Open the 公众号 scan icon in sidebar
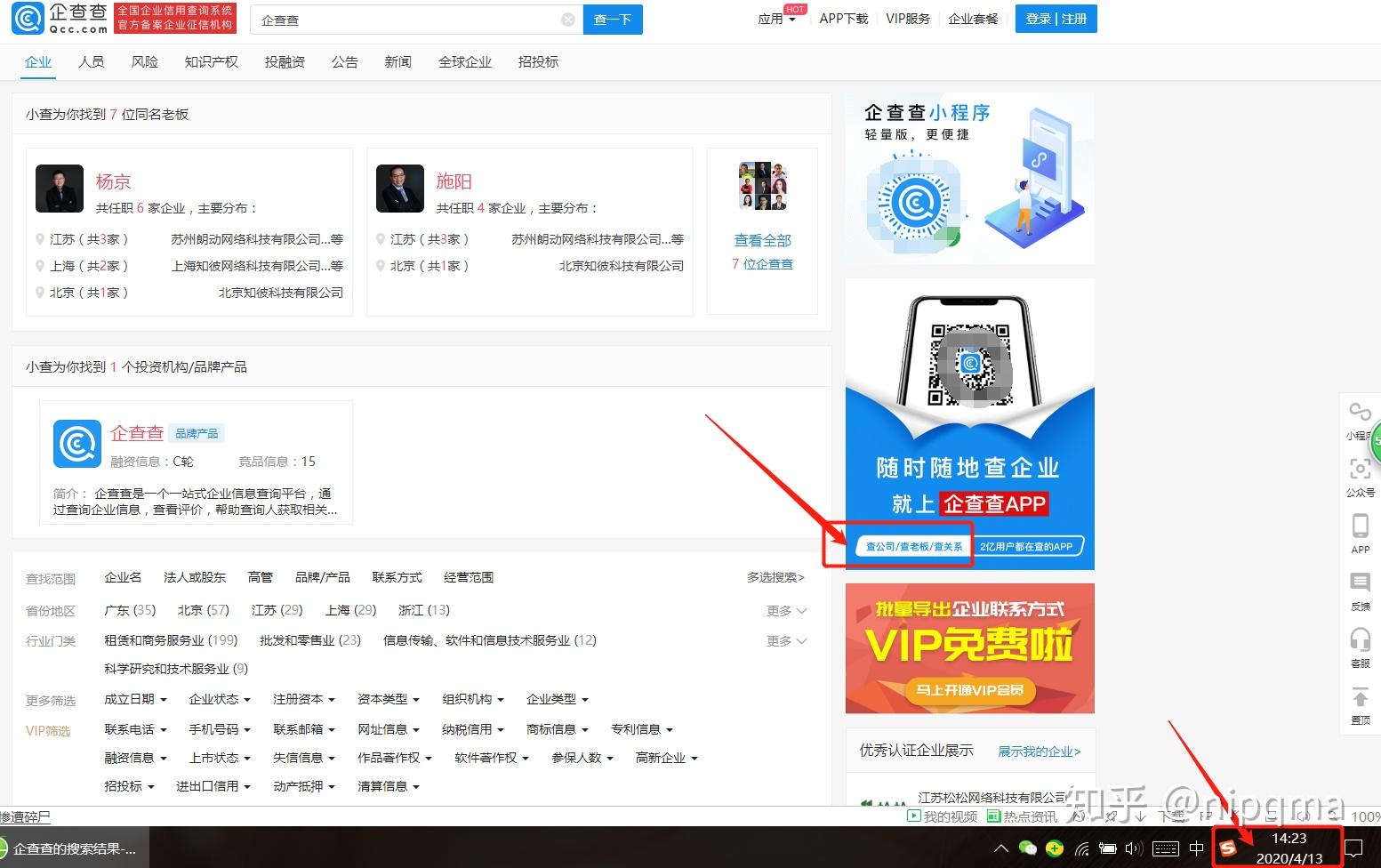This screenshot has height=868, width=1381. click(1360, 469)
